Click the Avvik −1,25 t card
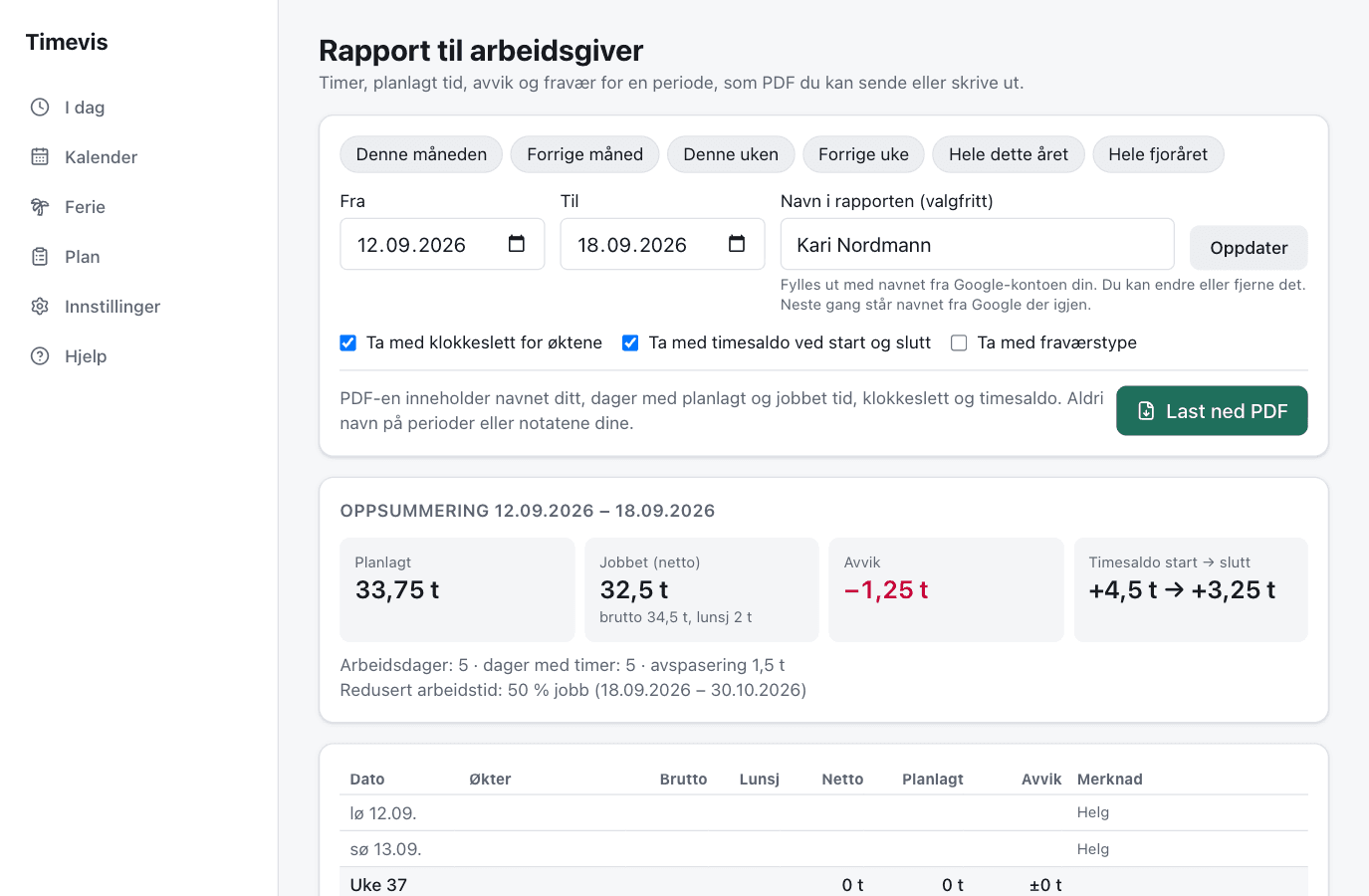Image resolution: width=1369 pixels, height=896 pixels. 946,589
